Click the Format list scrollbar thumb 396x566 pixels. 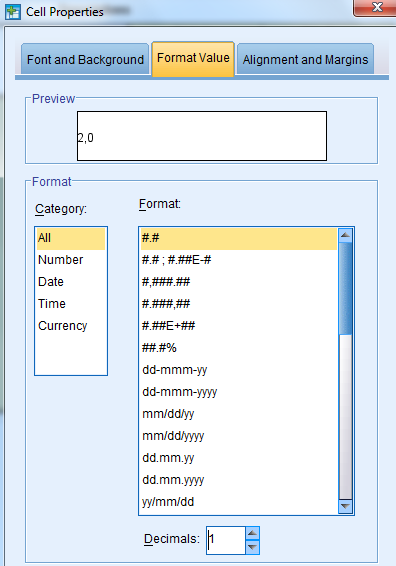(x=345, y=289)
